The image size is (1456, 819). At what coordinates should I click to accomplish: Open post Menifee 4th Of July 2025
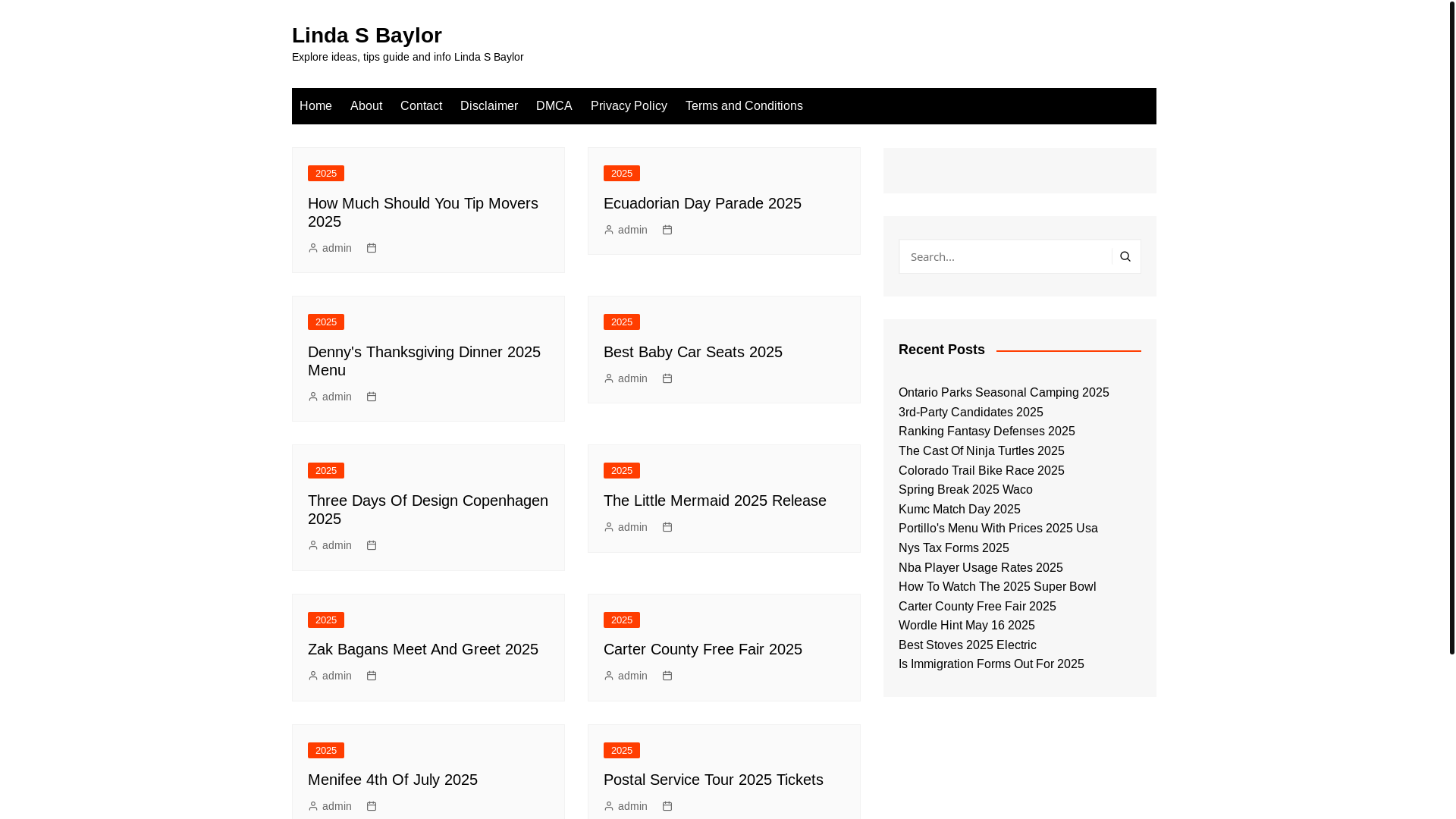[x=393, y=780]
